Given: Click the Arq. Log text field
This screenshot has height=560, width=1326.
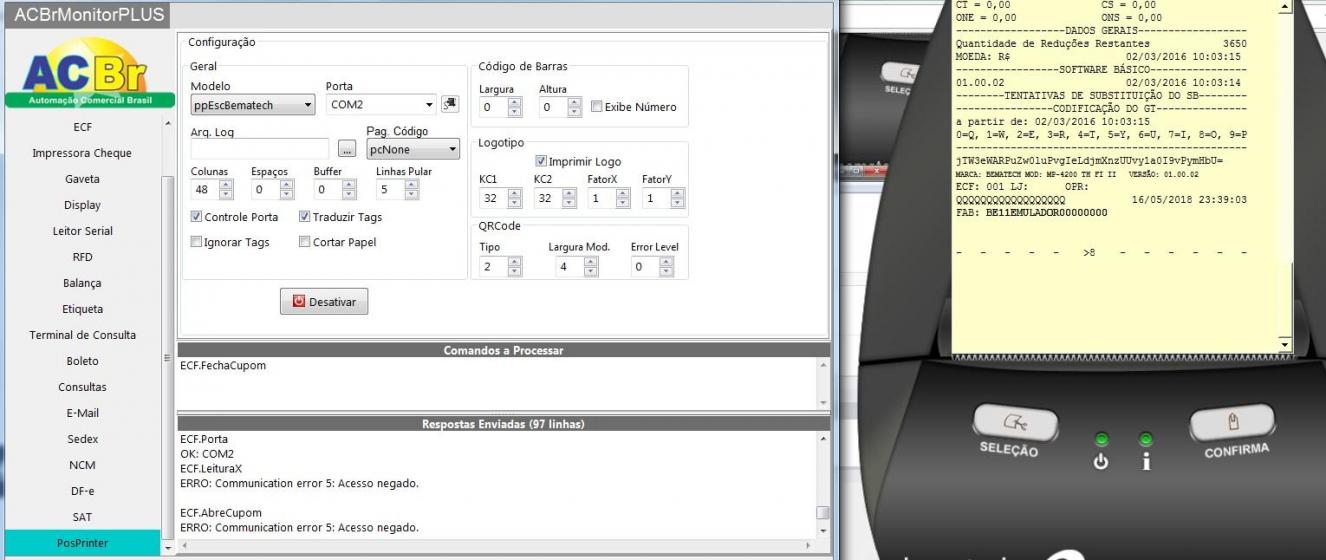Looking at the screenshot, I should pyautogui.click(x=259, y=149).
